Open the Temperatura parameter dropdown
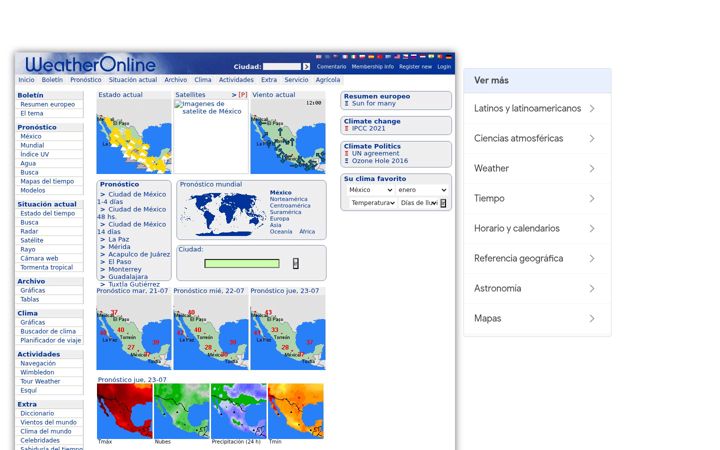This screenshot has height=450, width=720. pos(372,202)
